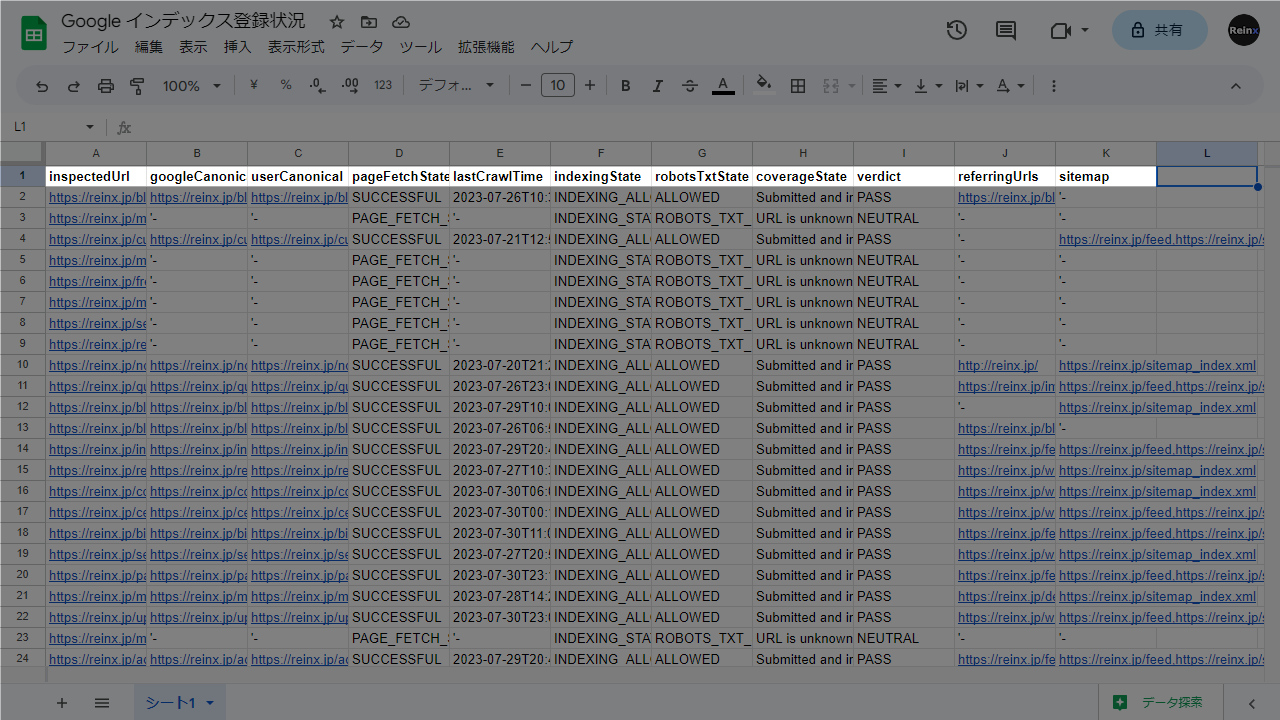Screen dimensions: 1280x720
Task: Click the document title Google インデックス登録状況
Action: [184, 21]
